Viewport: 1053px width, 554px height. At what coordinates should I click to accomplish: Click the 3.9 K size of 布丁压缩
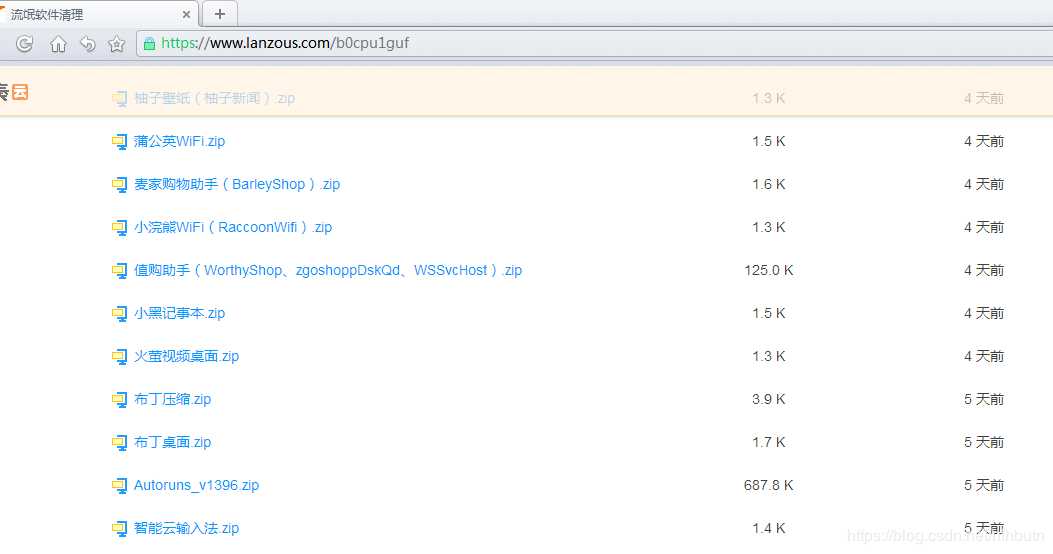769,399
